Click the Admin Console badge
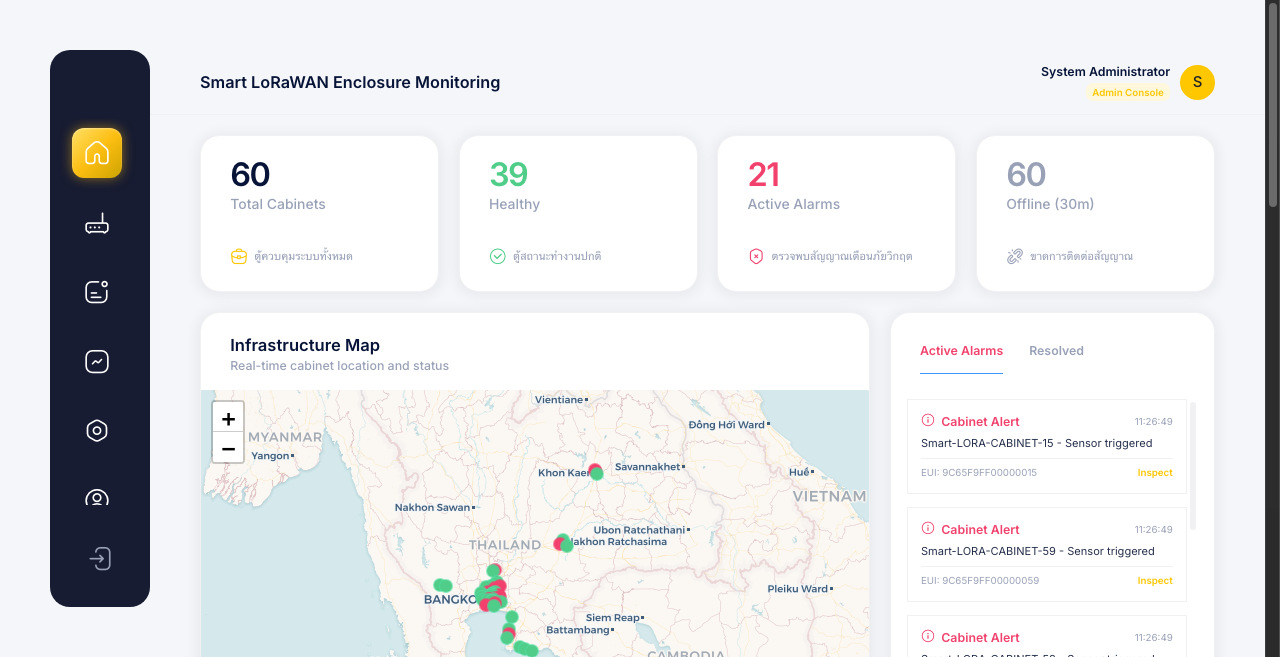Screen dimensions: 1280x657 pyautogui.click(x=1127, y=93)
